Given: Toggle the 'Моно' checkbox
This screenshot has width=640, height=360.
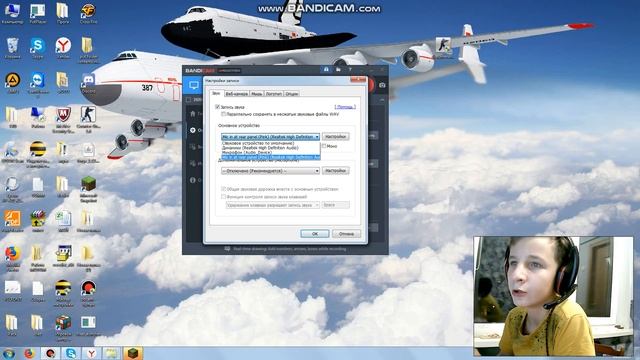Looking at the screenshot, I should click(324, 146).
